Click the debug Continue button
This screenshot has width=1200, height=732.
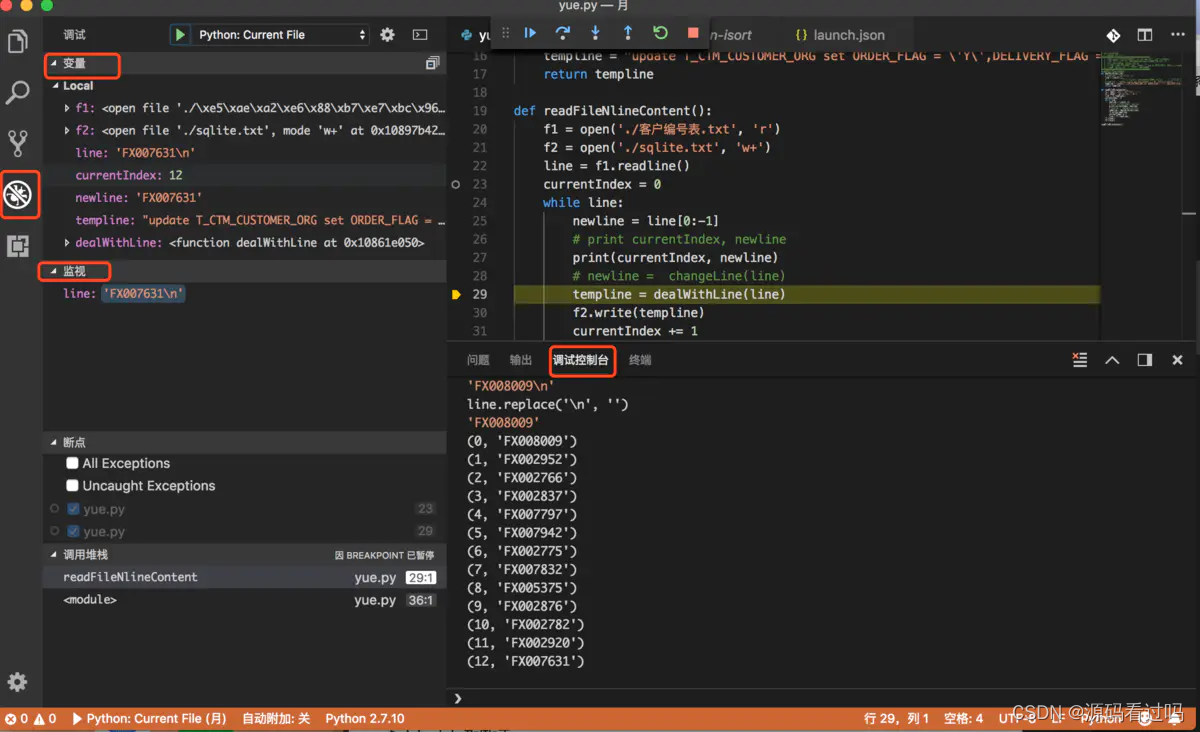tap(530, 33)
